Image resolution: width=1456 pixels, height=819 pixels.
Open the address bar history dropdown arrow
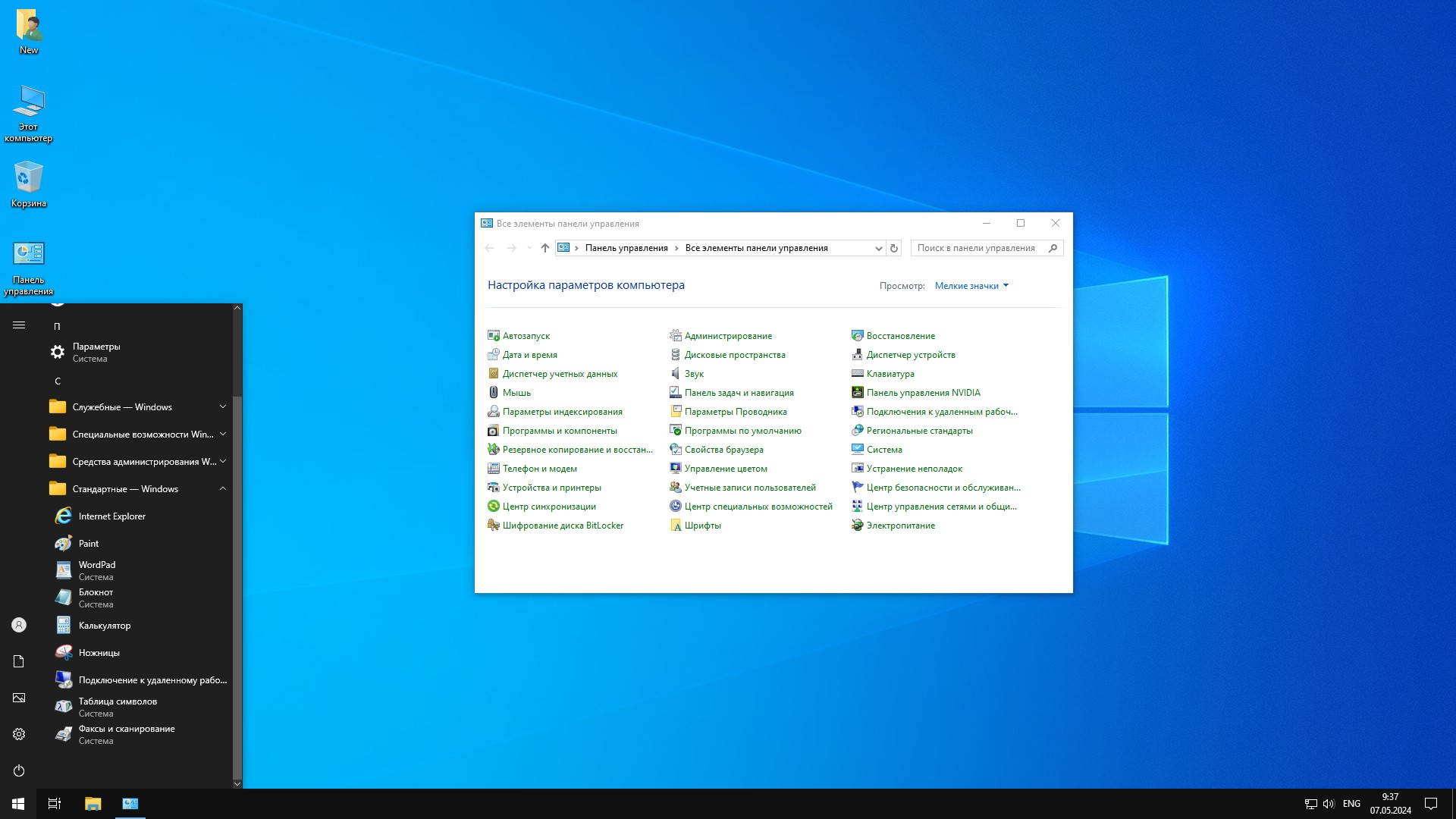pyautogui.click(x=878, y=248)
